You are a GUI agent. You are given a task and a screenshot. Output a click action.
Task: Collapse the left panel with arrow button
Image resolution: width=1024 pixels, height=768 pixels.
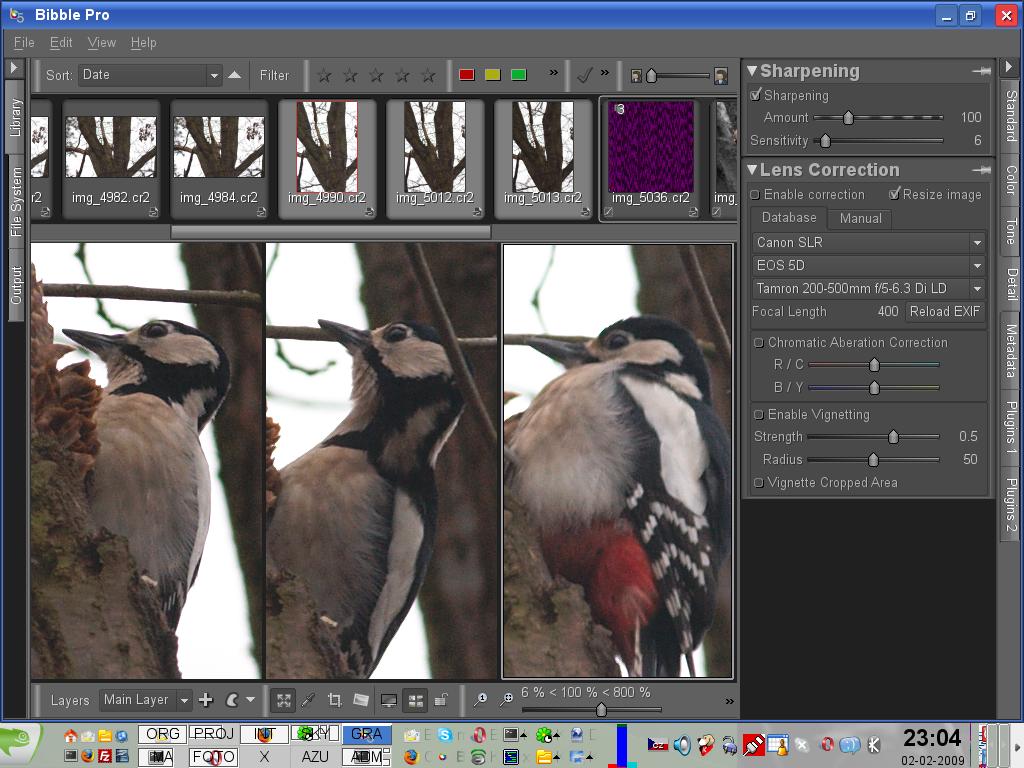[x=14, y=67]
